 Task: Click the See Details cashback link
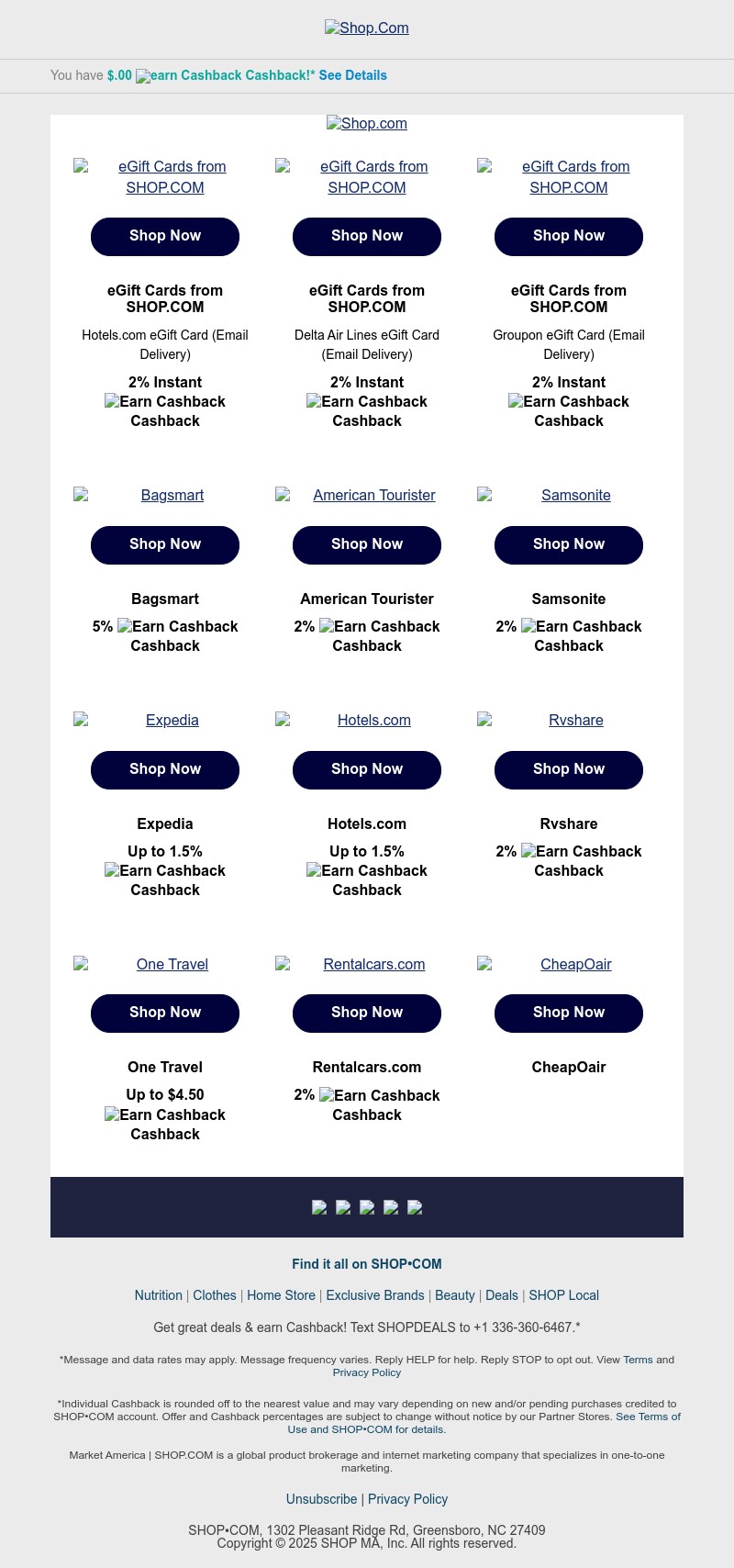(x=353, y=75)
